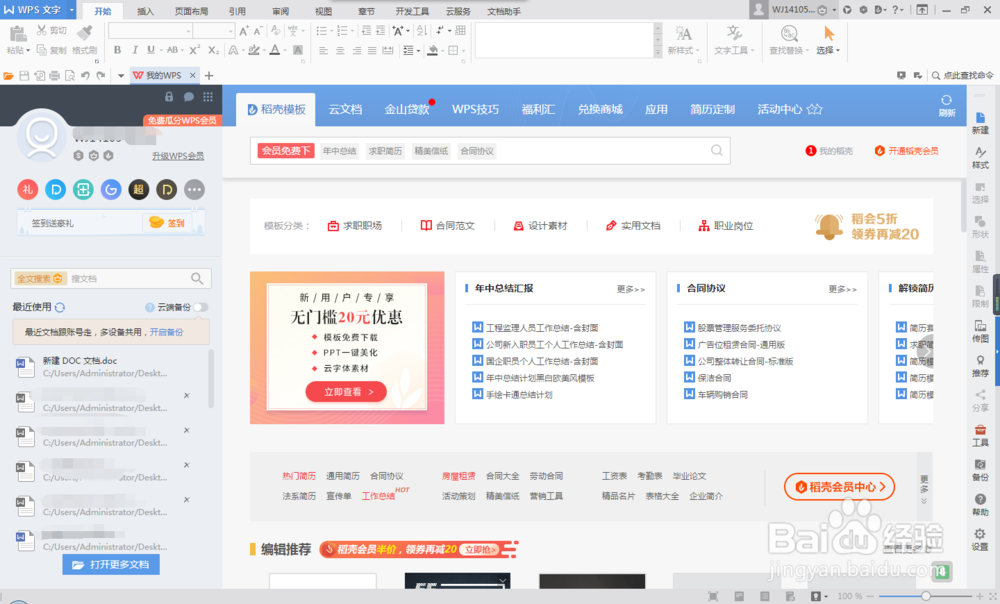Click the new tab plus icon
The image size is (1000, 604).
pyautogui.click(x=209, y=75)
